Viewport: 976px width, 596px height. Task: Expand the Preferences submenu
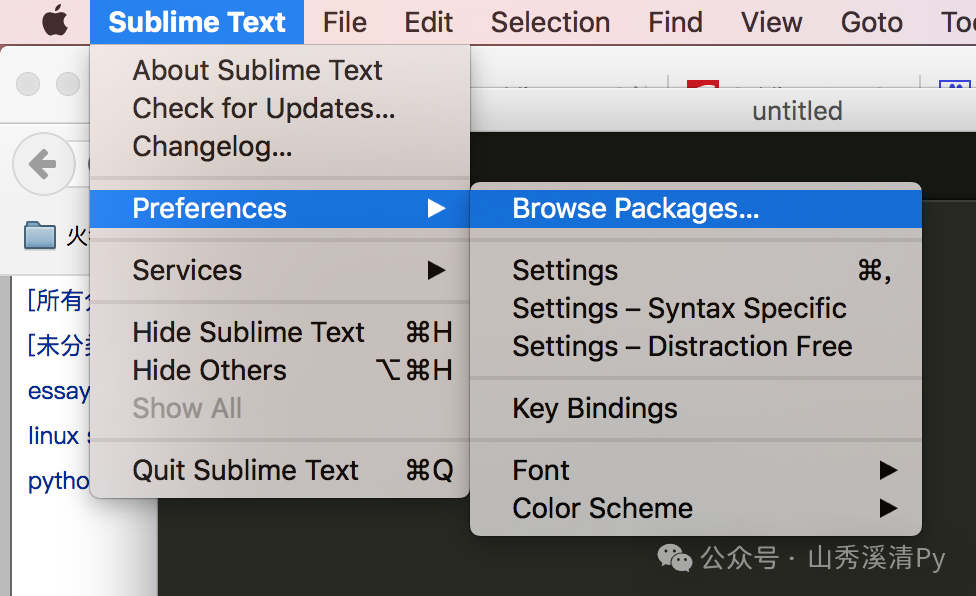point(279,208)
